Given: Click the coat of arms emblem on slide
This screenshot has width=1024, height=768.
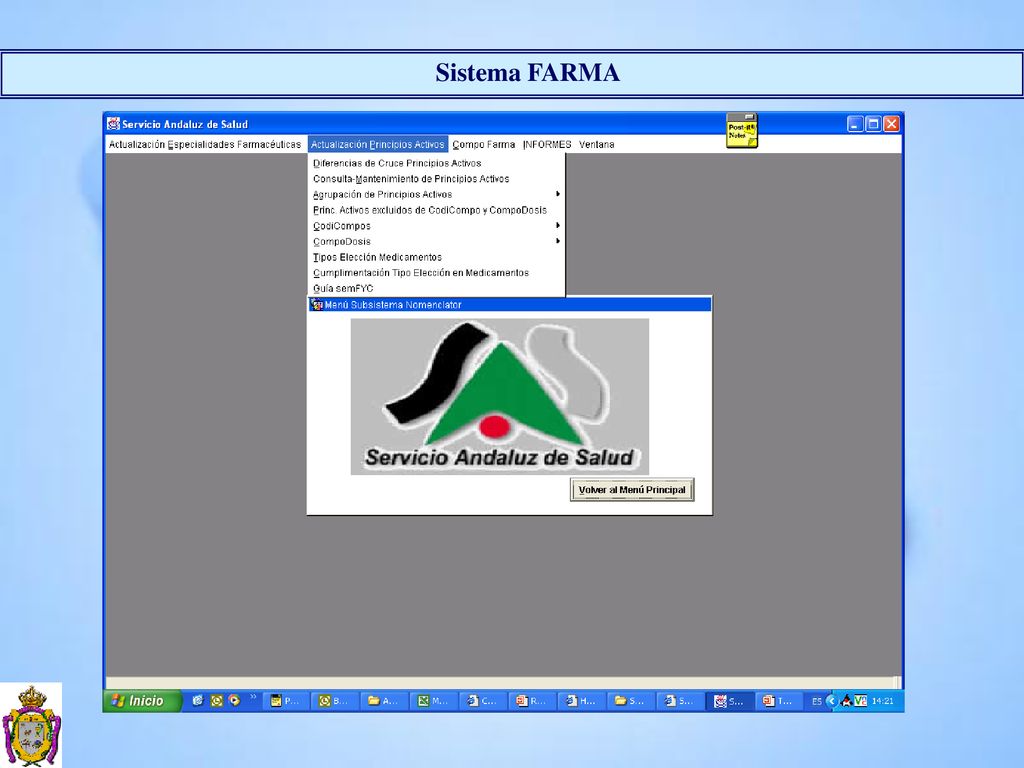Looking at the screenshot, I should coord(31,726).
